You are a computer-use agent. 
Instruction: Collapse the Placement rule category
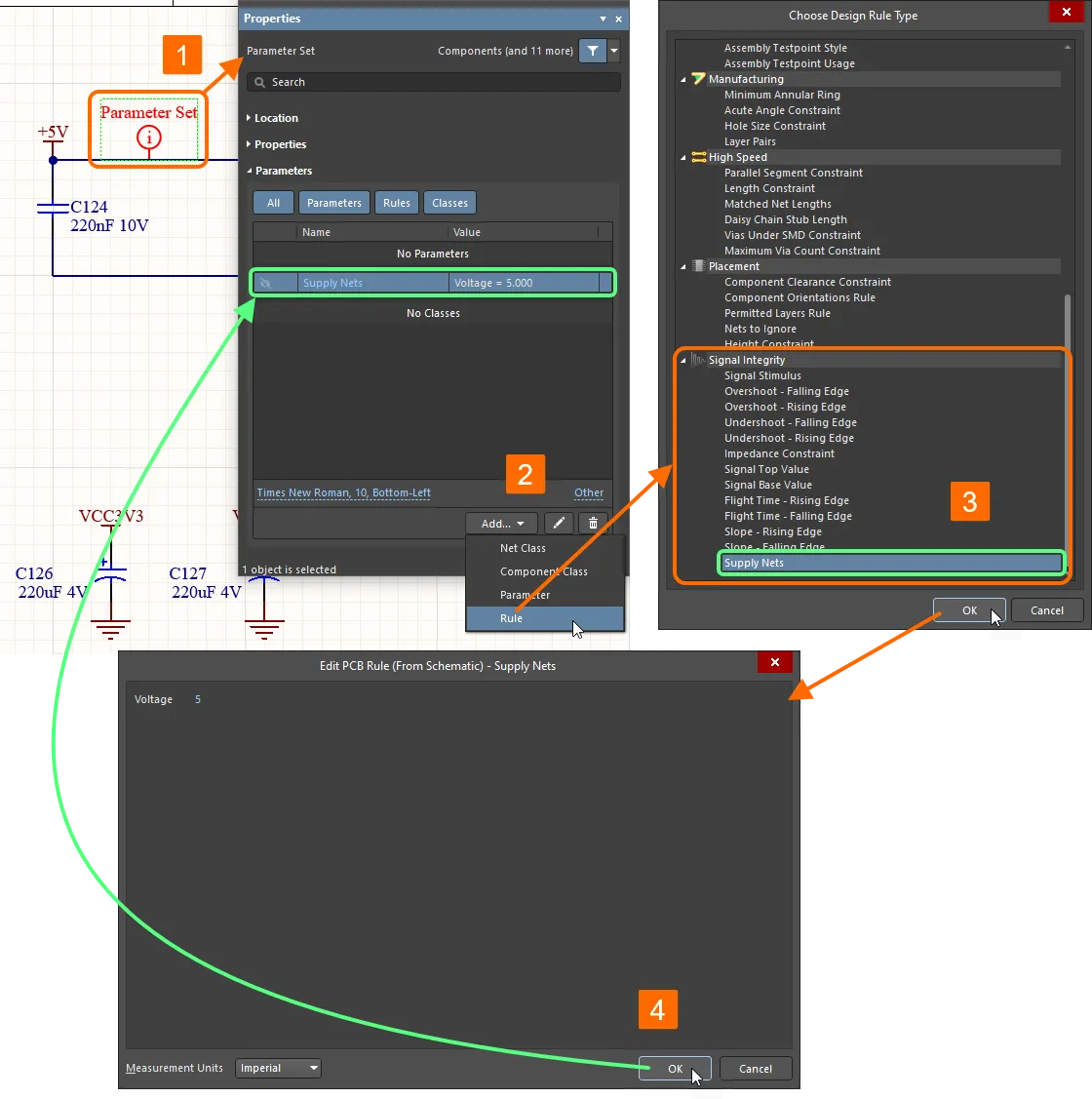tap(683, 266)
